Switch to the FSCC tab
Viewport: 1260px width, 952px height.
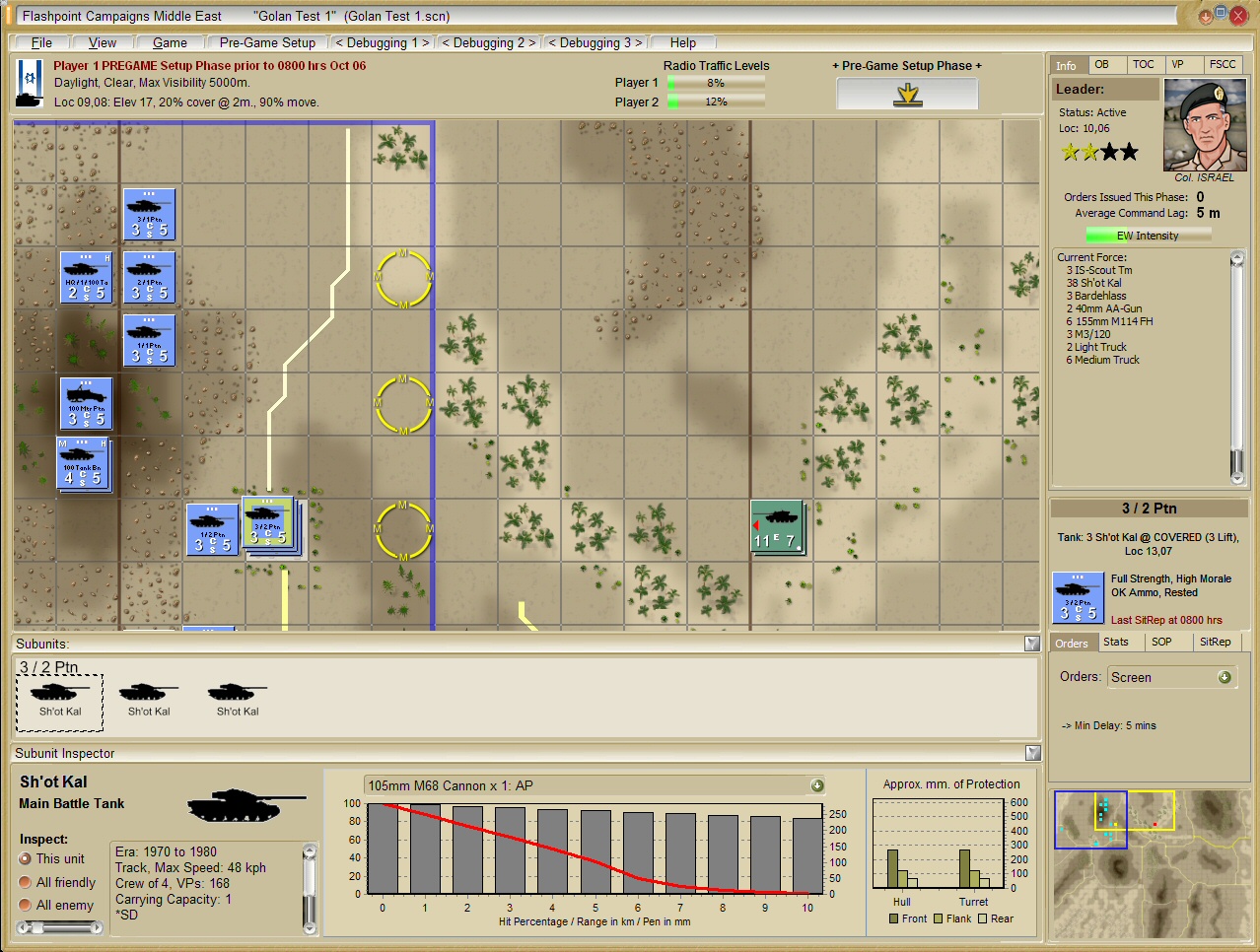coord(1223,64)
